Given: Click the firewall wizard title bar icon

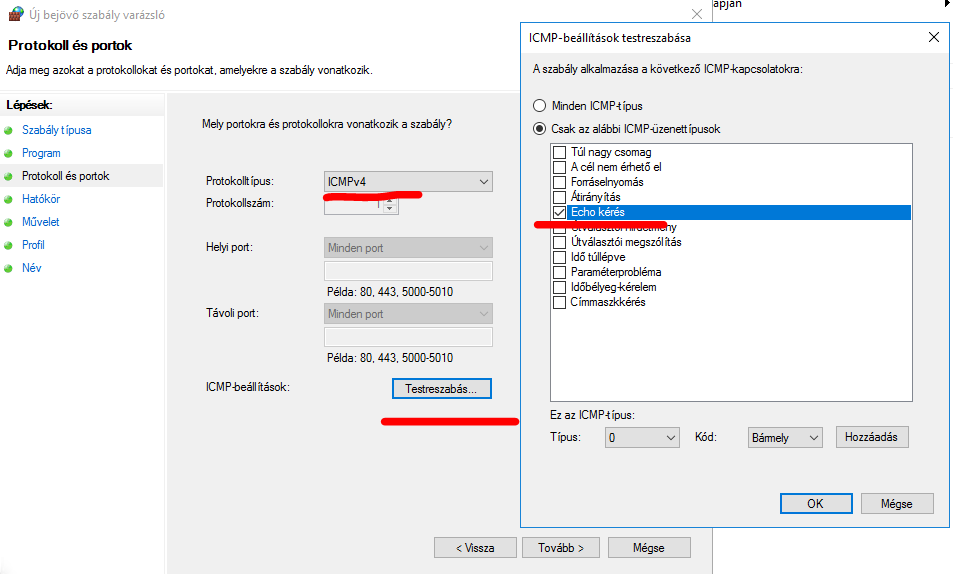Looking at the screenshot, I should tap(15, 15).
